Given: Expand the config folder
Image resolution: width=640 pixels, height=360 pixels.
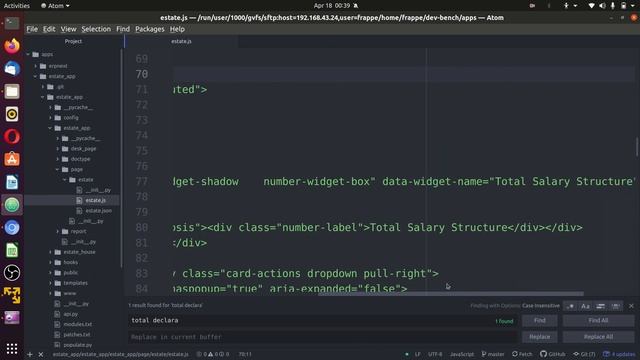Looking at the screenshot, I should click(50, 118).
